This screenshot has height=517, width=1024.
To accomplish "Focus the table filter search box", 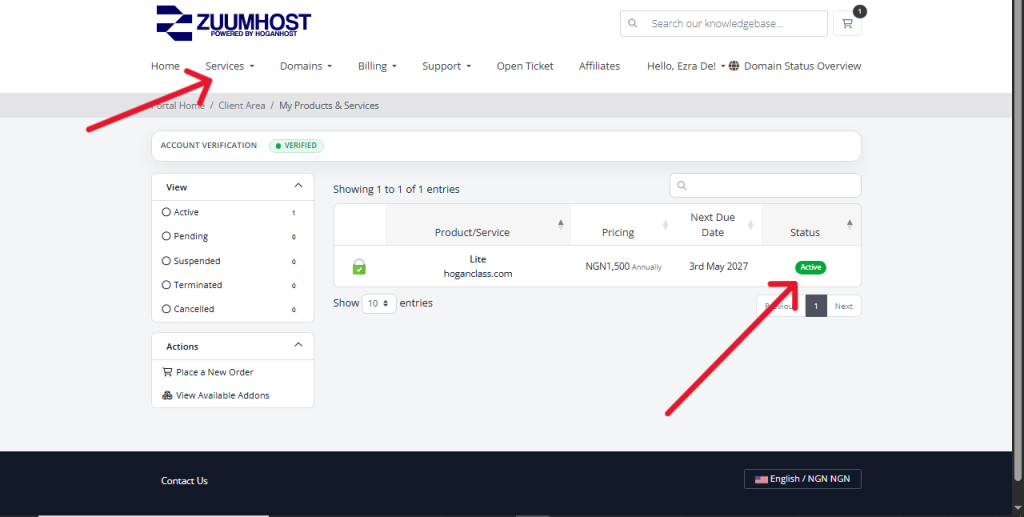I will click(x=765, y=185).
